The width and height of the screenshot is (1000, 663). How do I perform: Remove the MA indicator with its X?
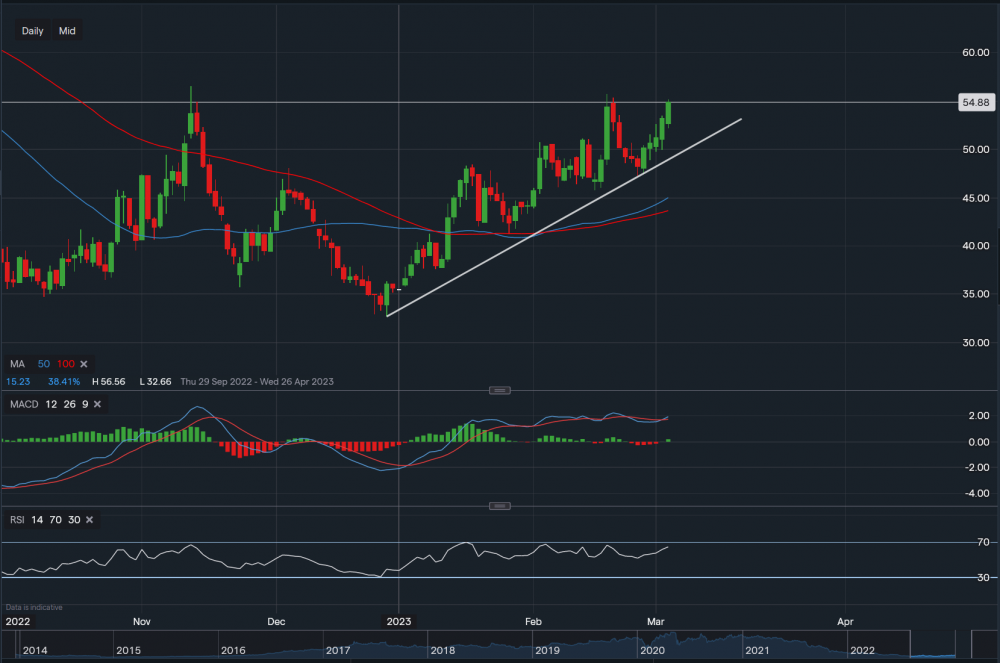point(84,364)
